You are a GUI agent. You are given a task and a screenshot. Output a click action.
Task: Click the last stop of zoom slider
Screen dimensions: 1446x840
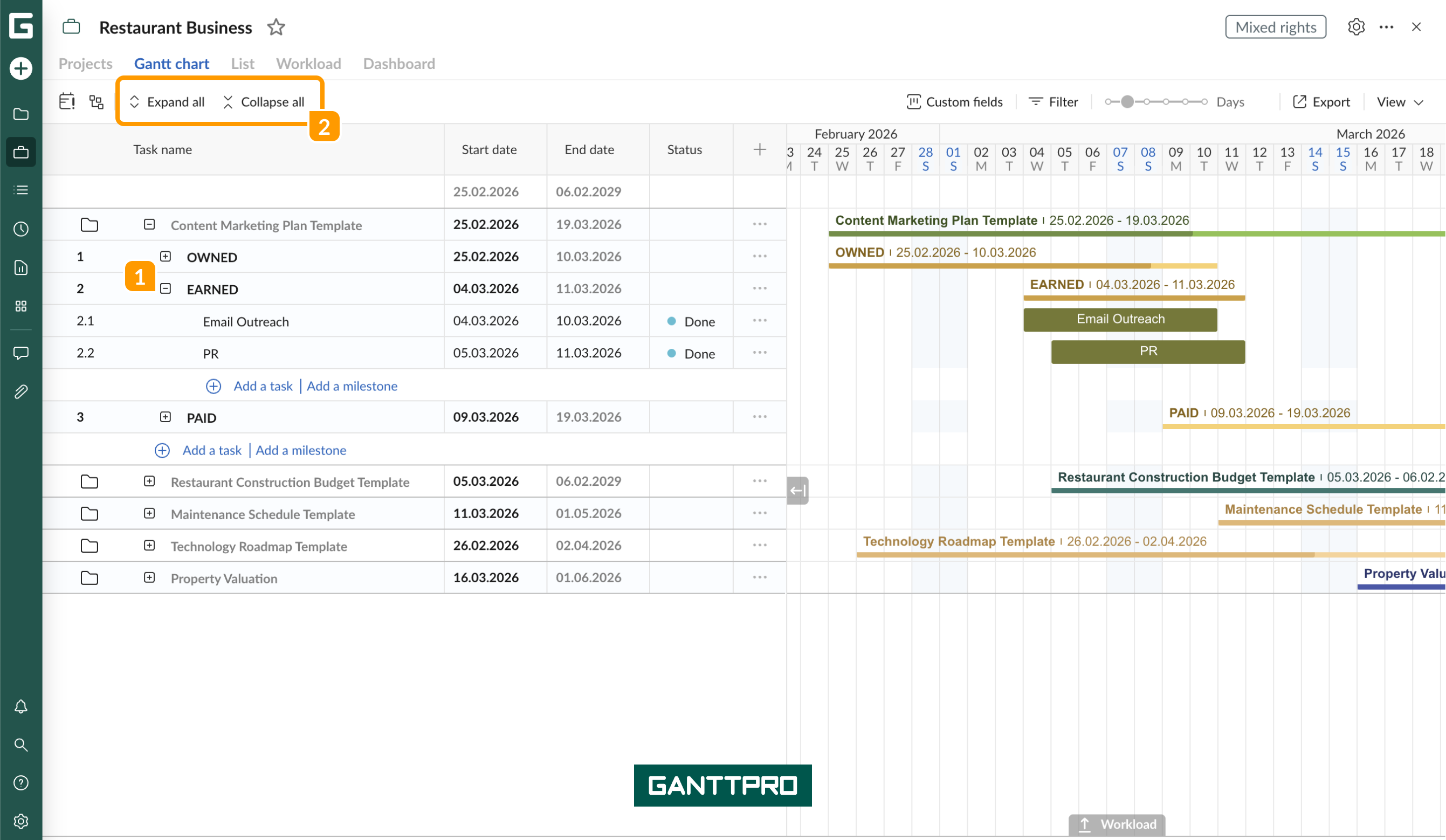1204,101
